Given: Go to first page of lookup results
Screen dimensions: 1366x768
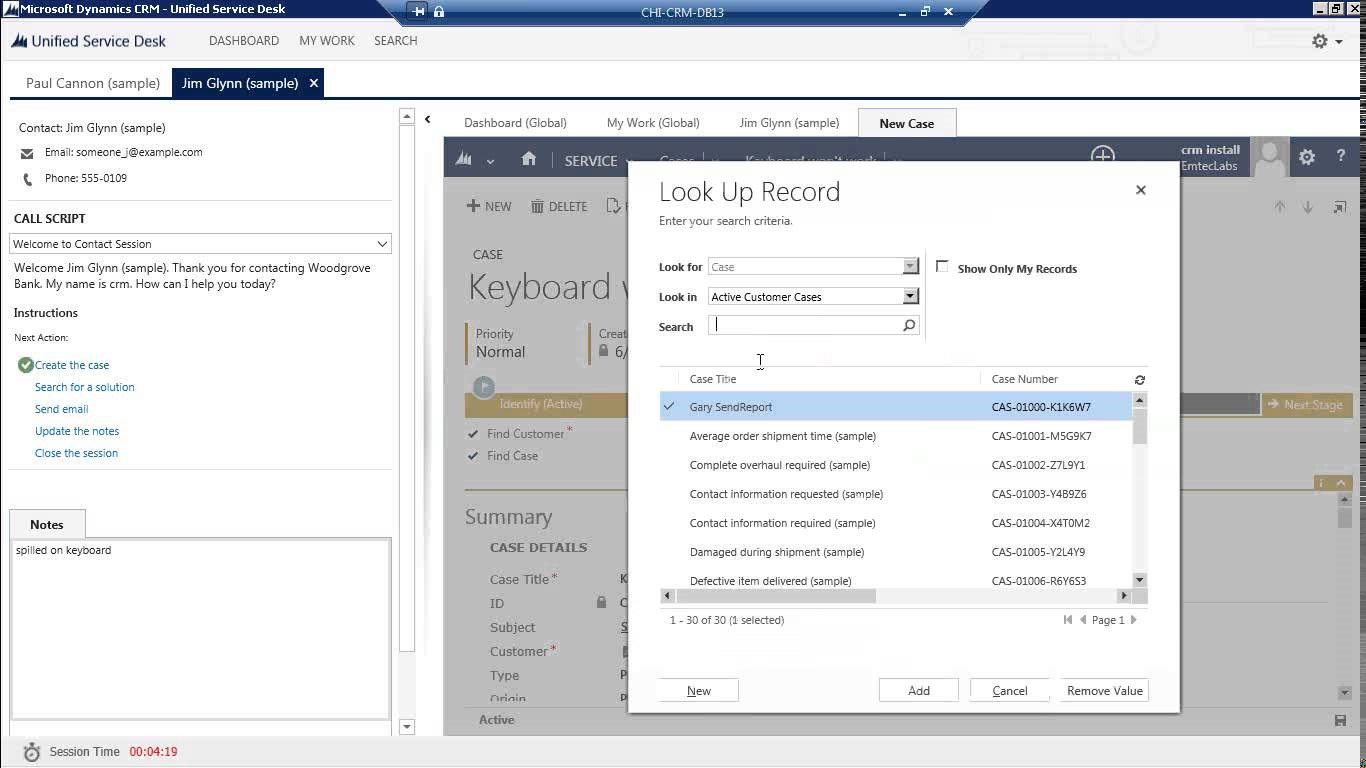Looking at the screenshot, I should pos(1069,620).
